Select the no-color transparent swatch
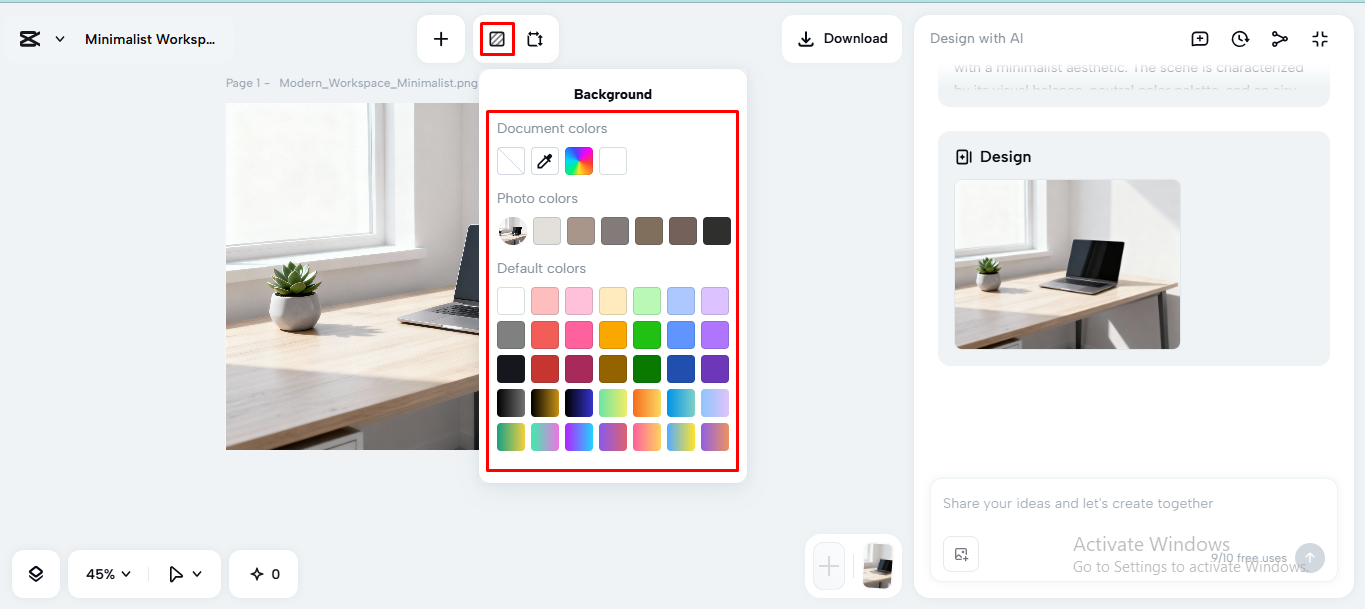The width and height of the screenshot is (1365, 609). click(511, 161)
